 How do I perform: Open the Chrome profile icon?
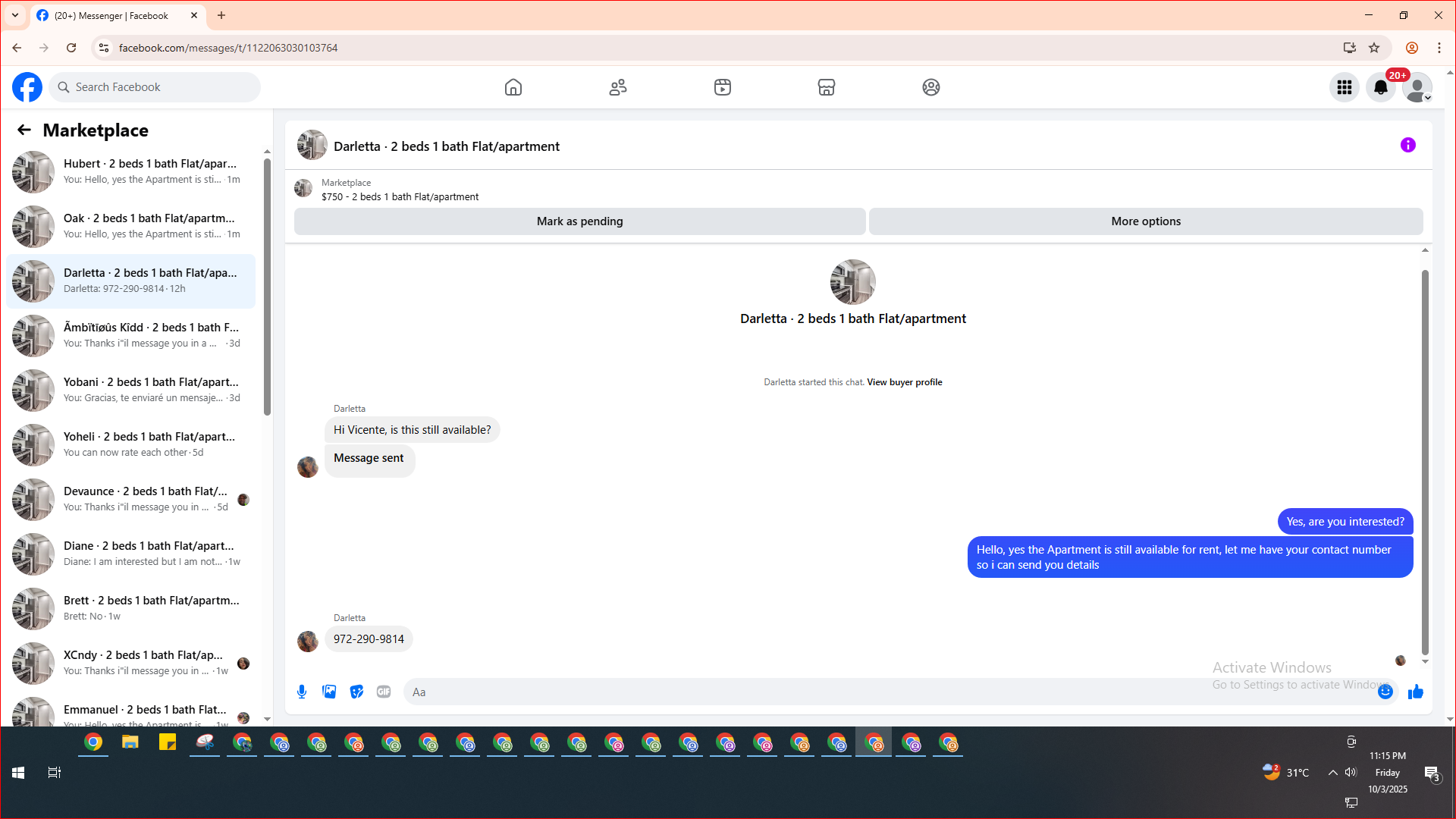tap(1412, 48)
